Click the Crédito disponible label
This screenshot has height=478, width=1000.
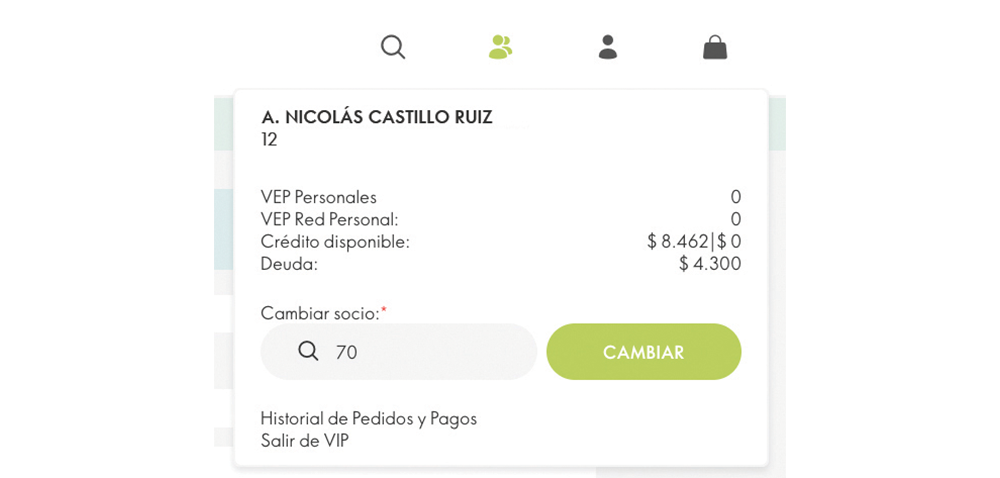(335, 241)
